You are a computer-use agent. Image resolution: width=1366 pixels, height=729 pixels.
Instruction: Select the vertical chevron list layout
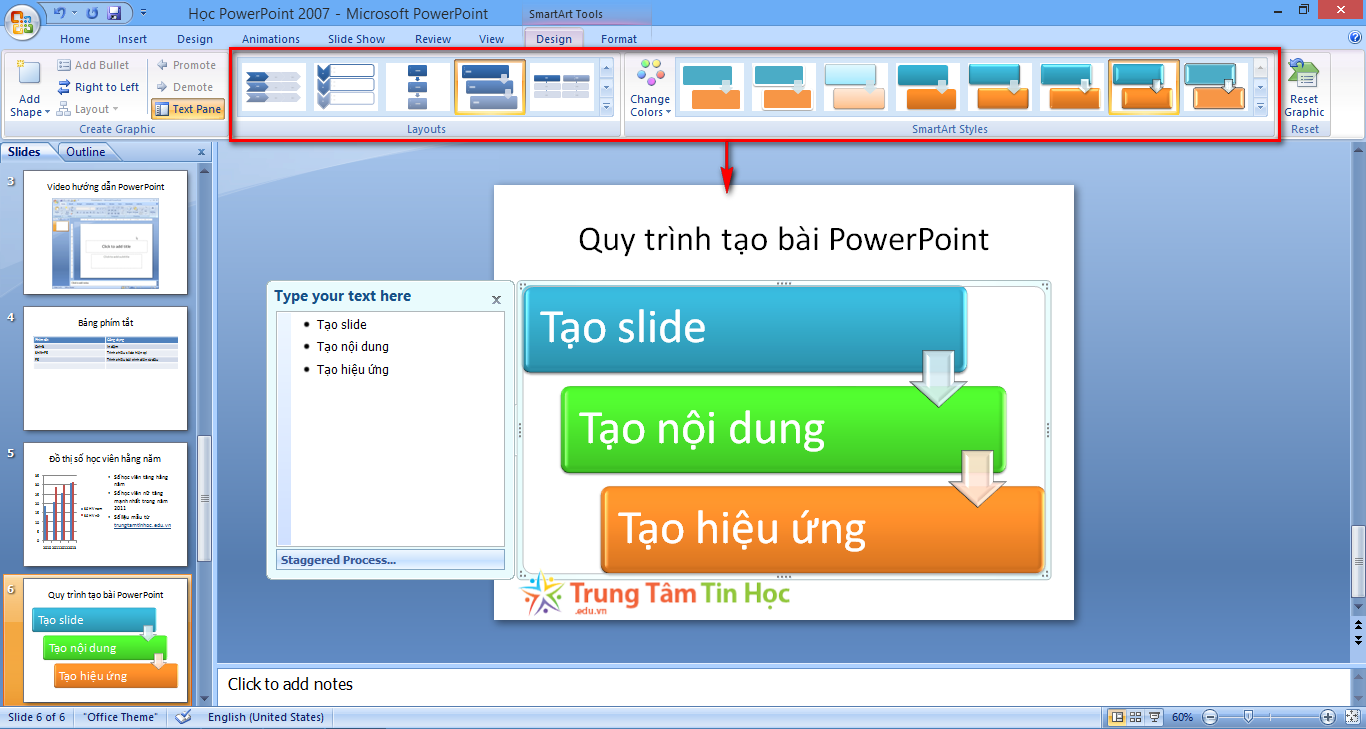click(x=346, y=87)
